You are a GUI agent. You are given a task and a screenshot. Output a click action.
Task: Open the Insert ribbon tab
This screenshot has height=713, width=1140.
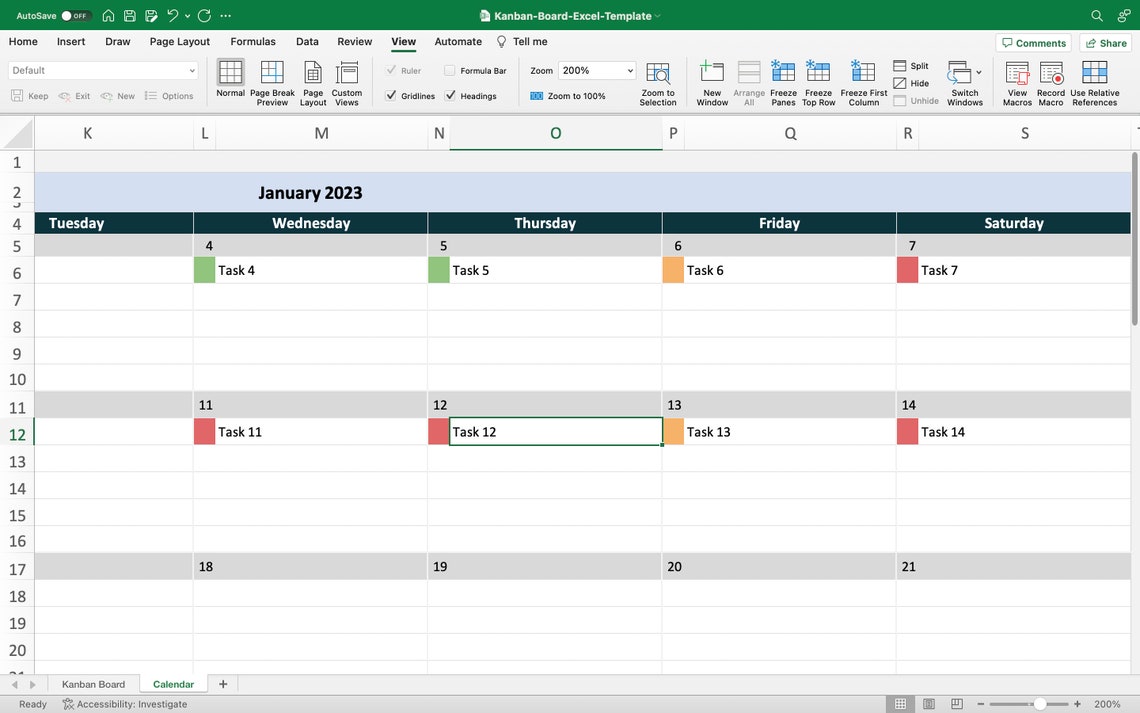[71, 41]
